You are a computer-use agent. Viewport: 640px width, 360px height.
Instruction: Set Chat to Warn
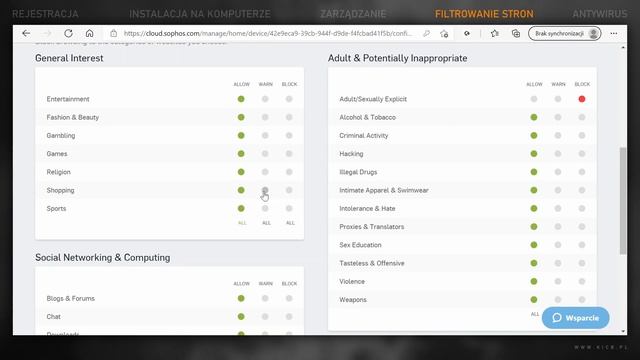(265, 317)
